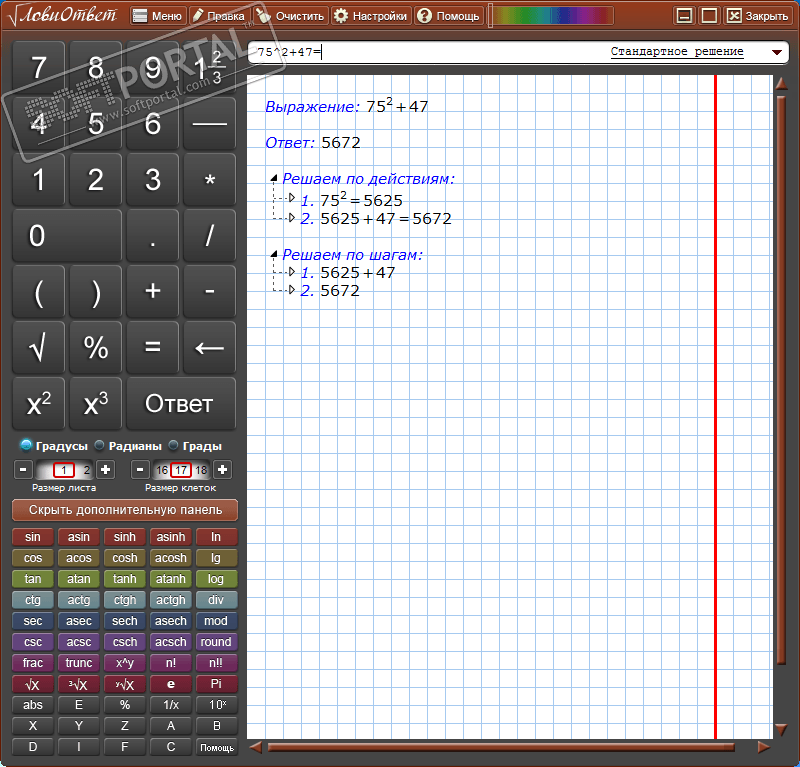Expand solution step 1: 5625+47
Screen dimensions: 800x767
(x=292, y=271)
